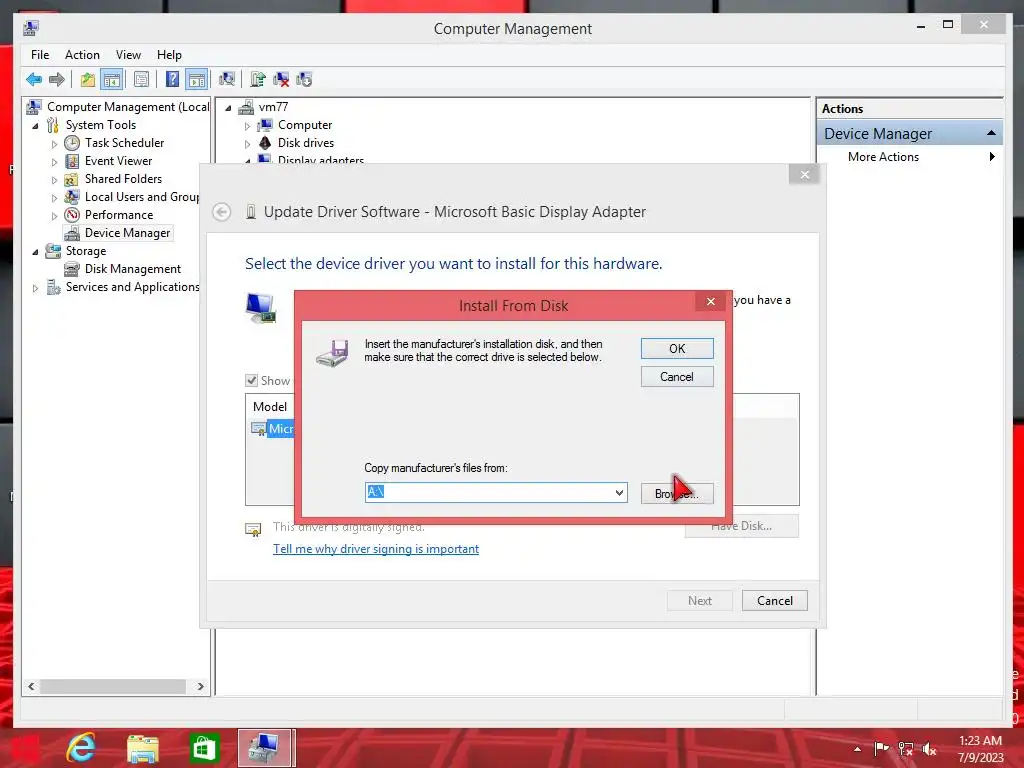1024x768 pixels.
Task: Click Update Driver Software toolbar icon
Action: click(258, 80)
